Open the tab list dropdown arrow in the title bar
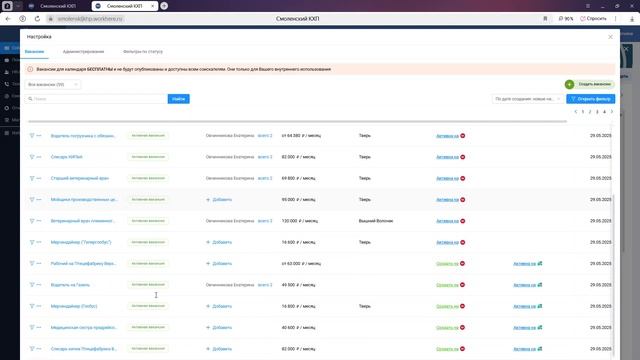Viewport: 640px width, 360px height. pyautogui.click(x=18, y=6)
